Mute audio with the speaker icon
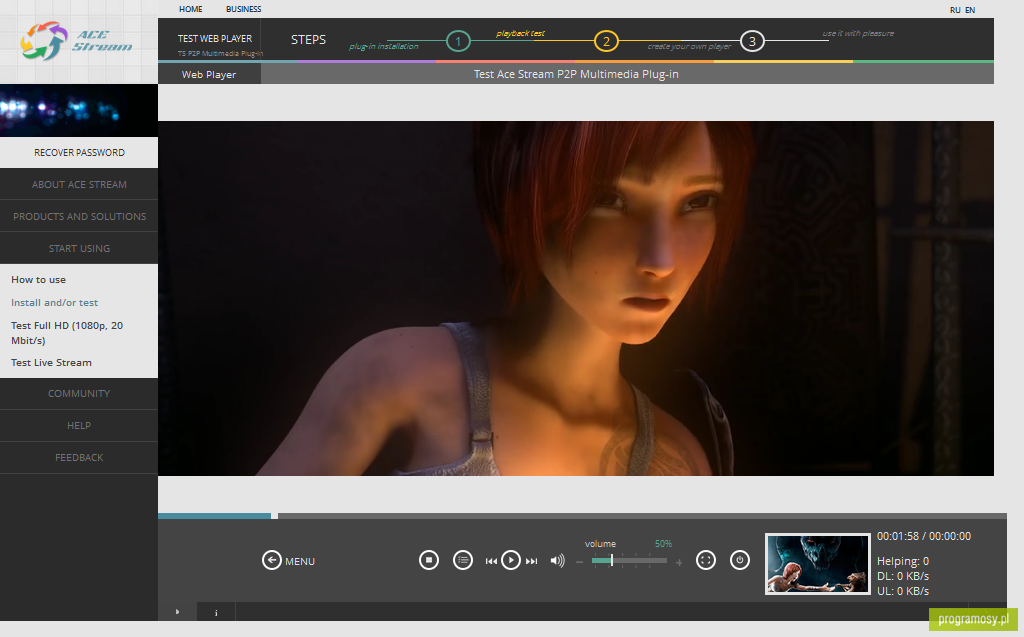Viewport: 1024px width, 637px height. 557,561
